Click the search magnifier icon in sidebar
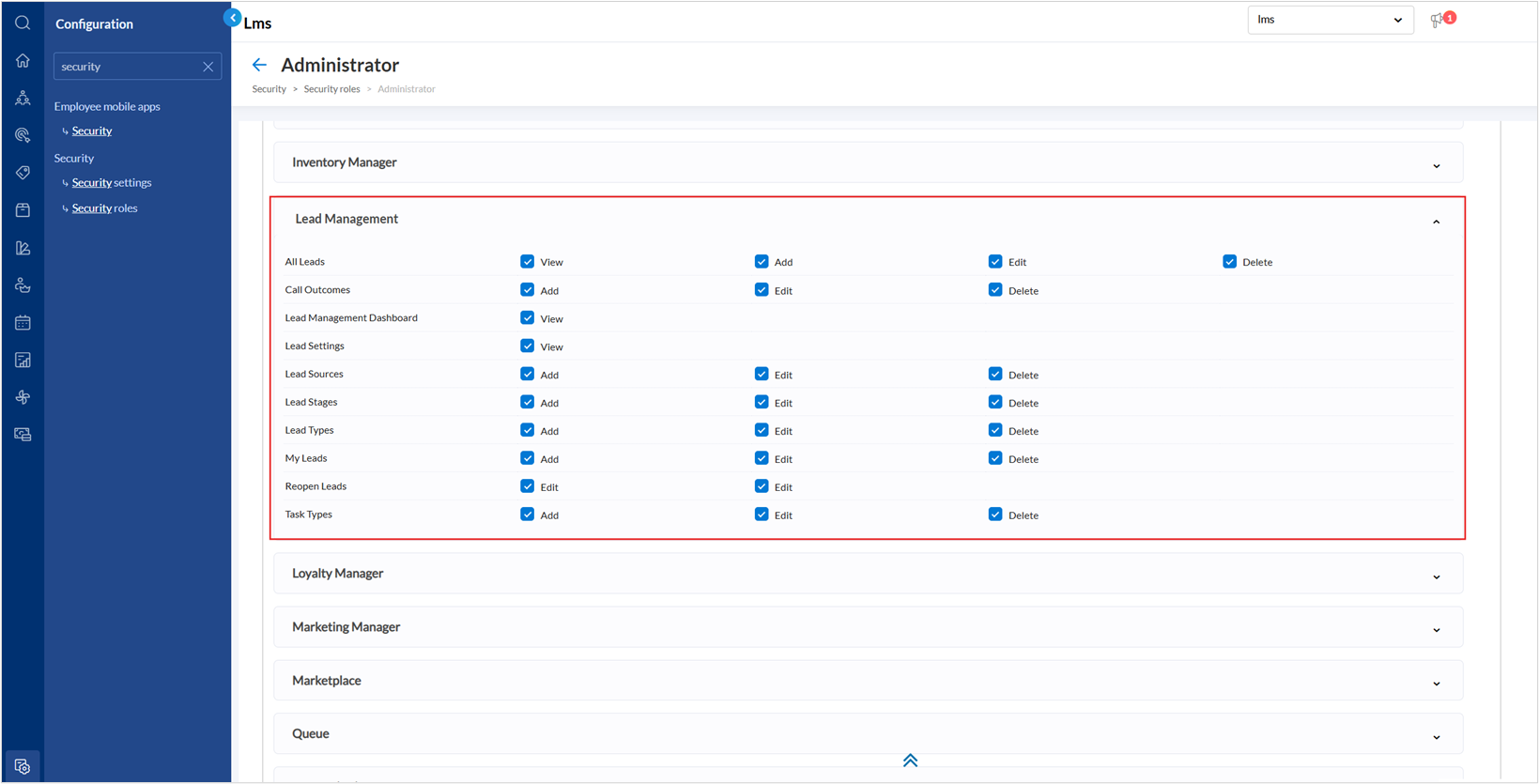Viewport: 1539px width, 784px height. pyautogui.click(x=23, y=23)
